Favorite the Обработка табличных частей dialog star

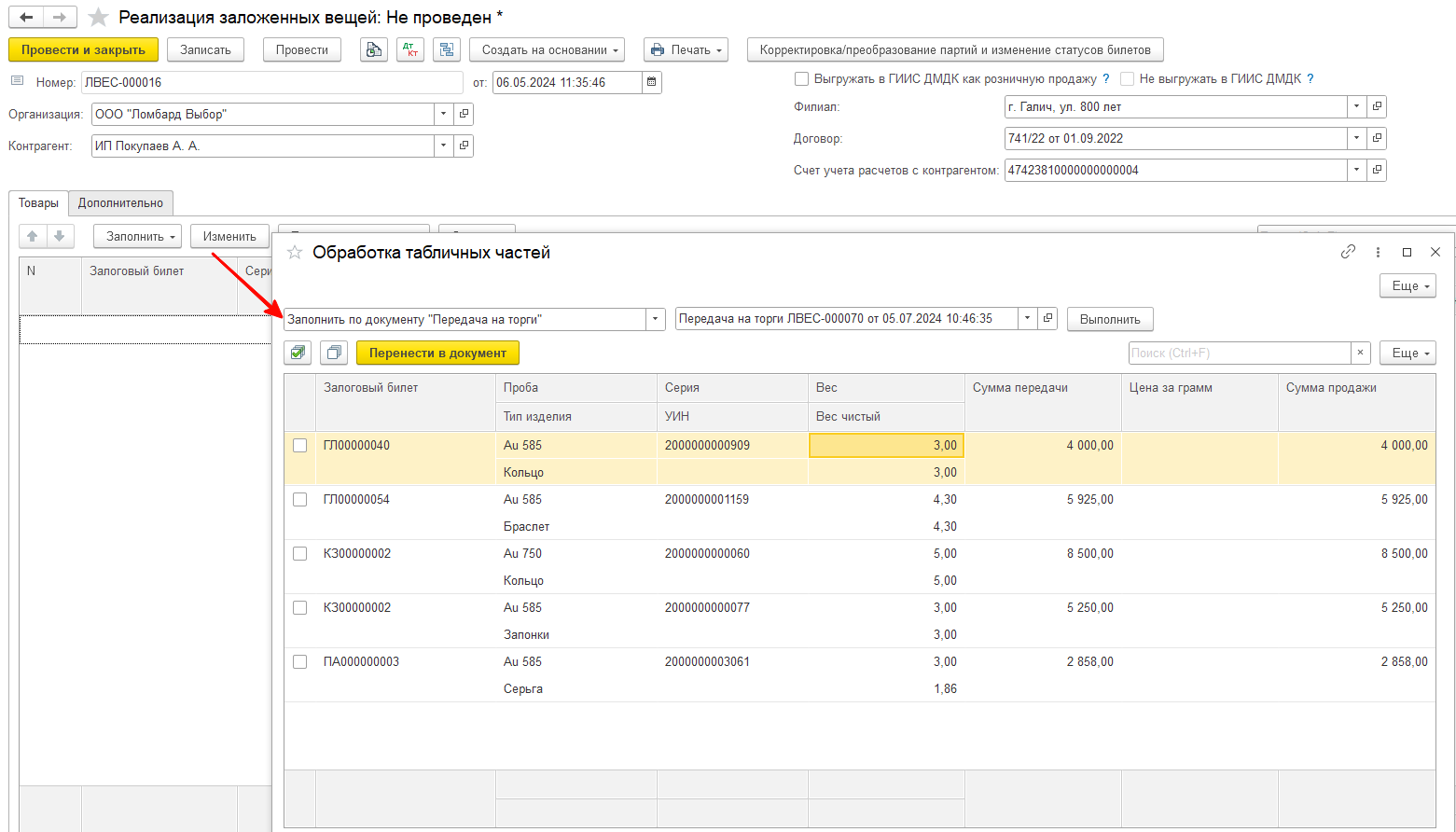(295, 253)
